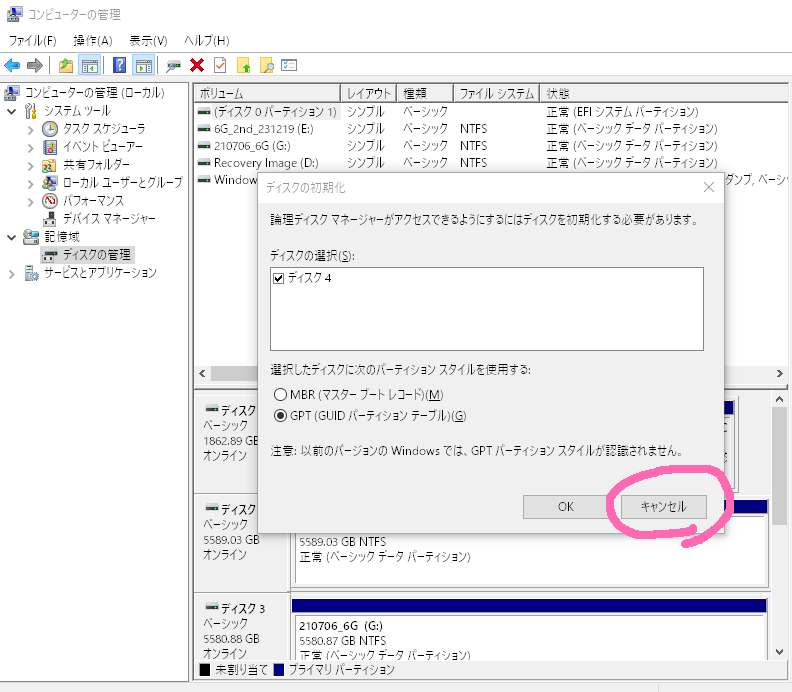Open the 表示(V) menu
Image resolution: width=792 pixels, height=692 pixels.
click(x=148, y=40)
